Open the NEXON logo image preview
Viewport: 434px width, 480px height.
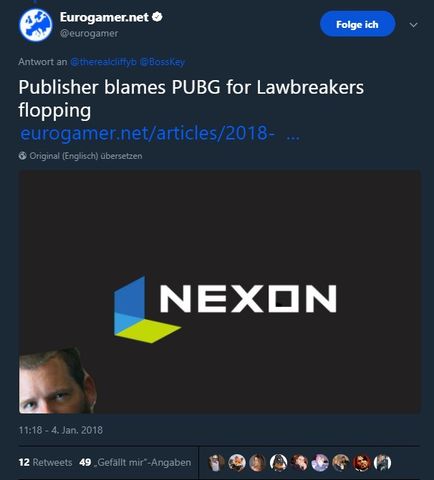pos(219,292)
